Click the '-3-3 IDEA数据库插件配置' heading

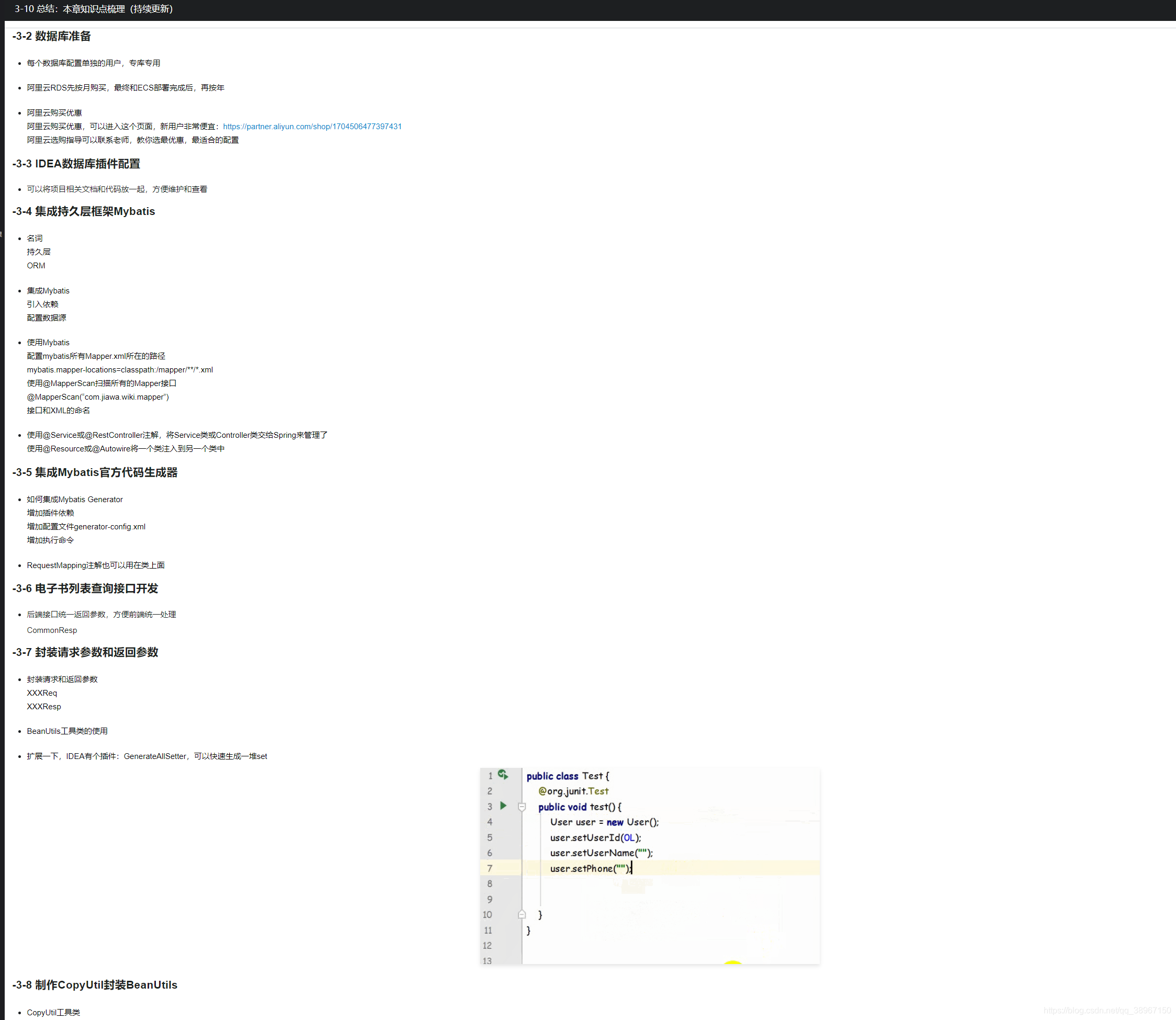[x=76, y=164]
